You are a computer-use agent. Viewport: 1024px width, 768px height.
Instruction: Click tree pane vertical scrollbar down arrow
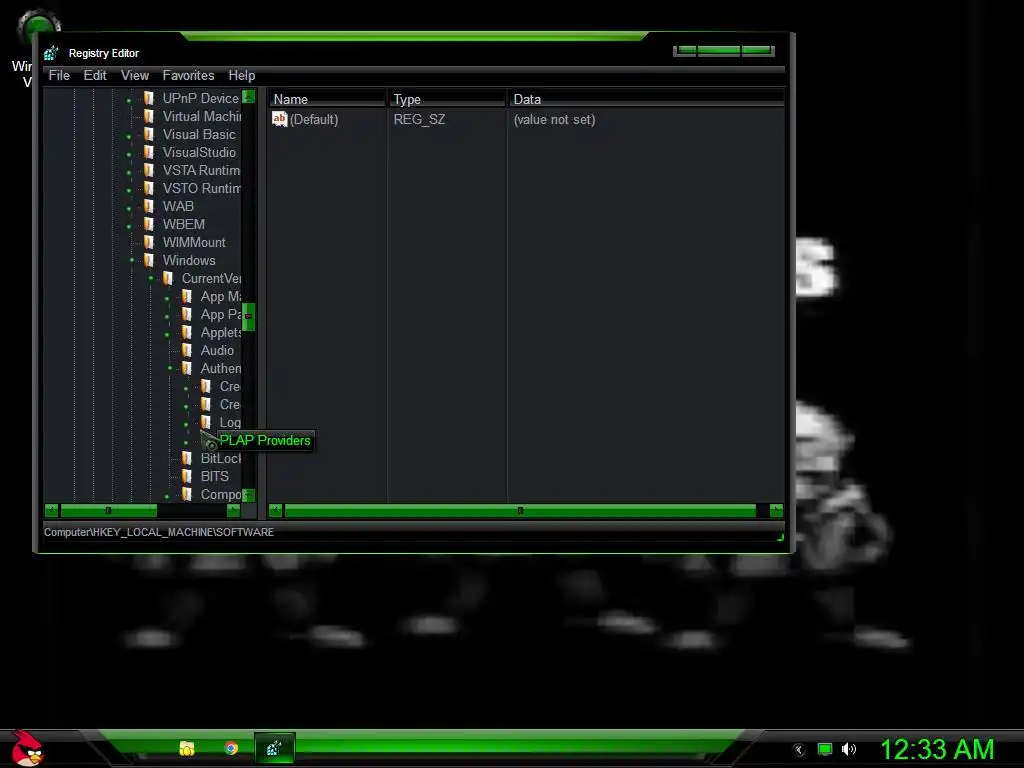tap(249, 495)
